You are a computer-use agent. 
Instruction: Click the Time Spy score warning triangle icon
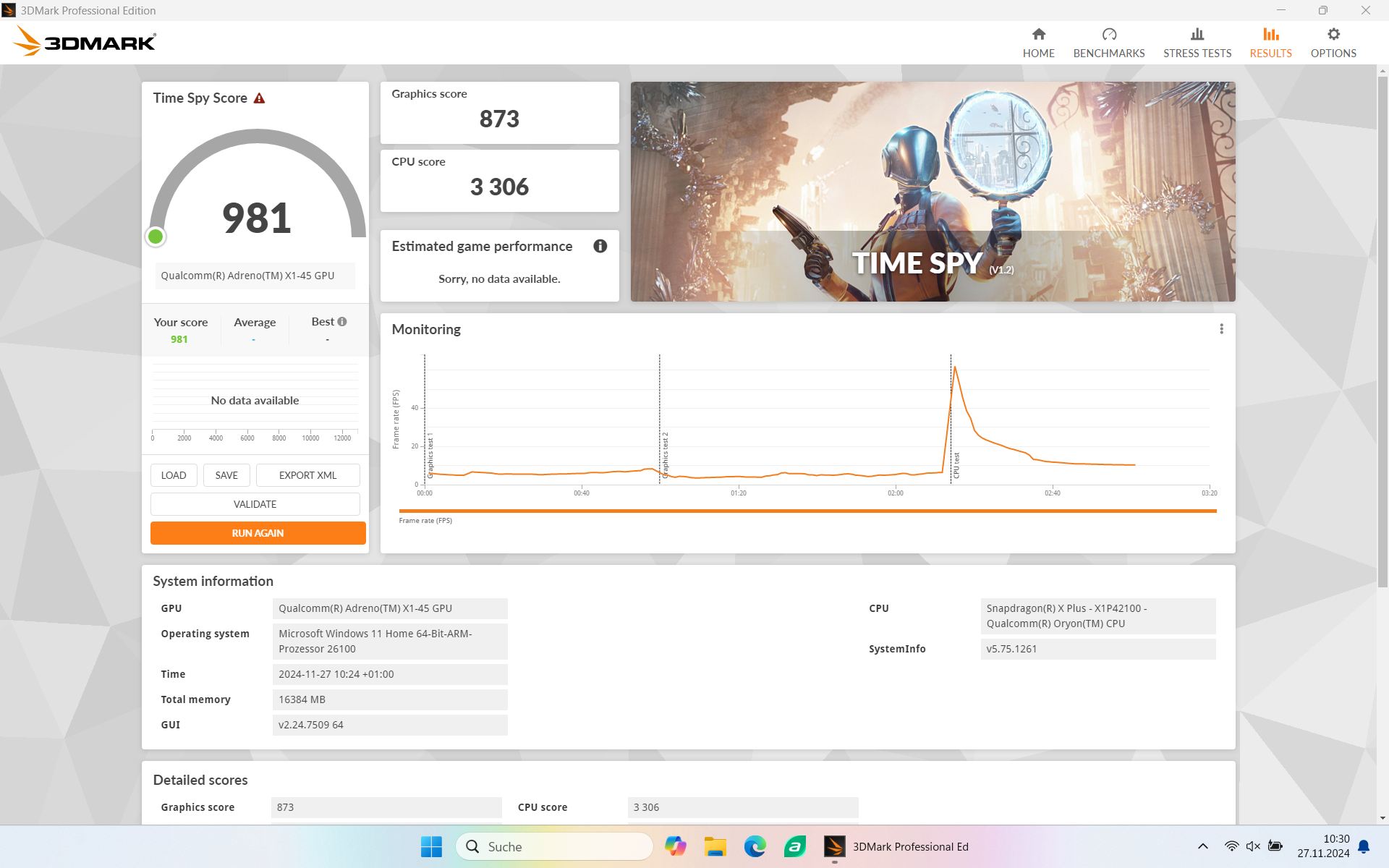coord(259,98)
